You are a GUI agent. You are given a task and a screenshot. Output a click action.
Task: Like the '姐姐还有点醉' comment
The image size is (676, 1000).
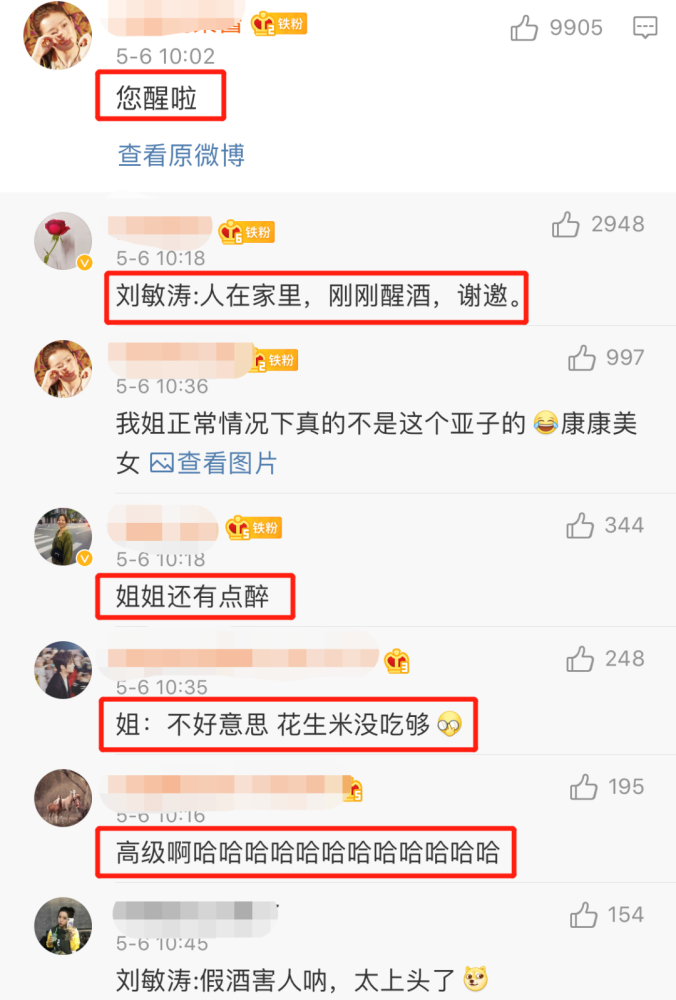click(x=580, y=526)
